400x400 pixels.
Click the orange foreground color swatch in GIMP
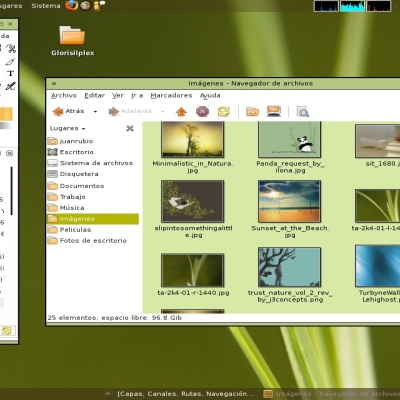pos(6,114)
